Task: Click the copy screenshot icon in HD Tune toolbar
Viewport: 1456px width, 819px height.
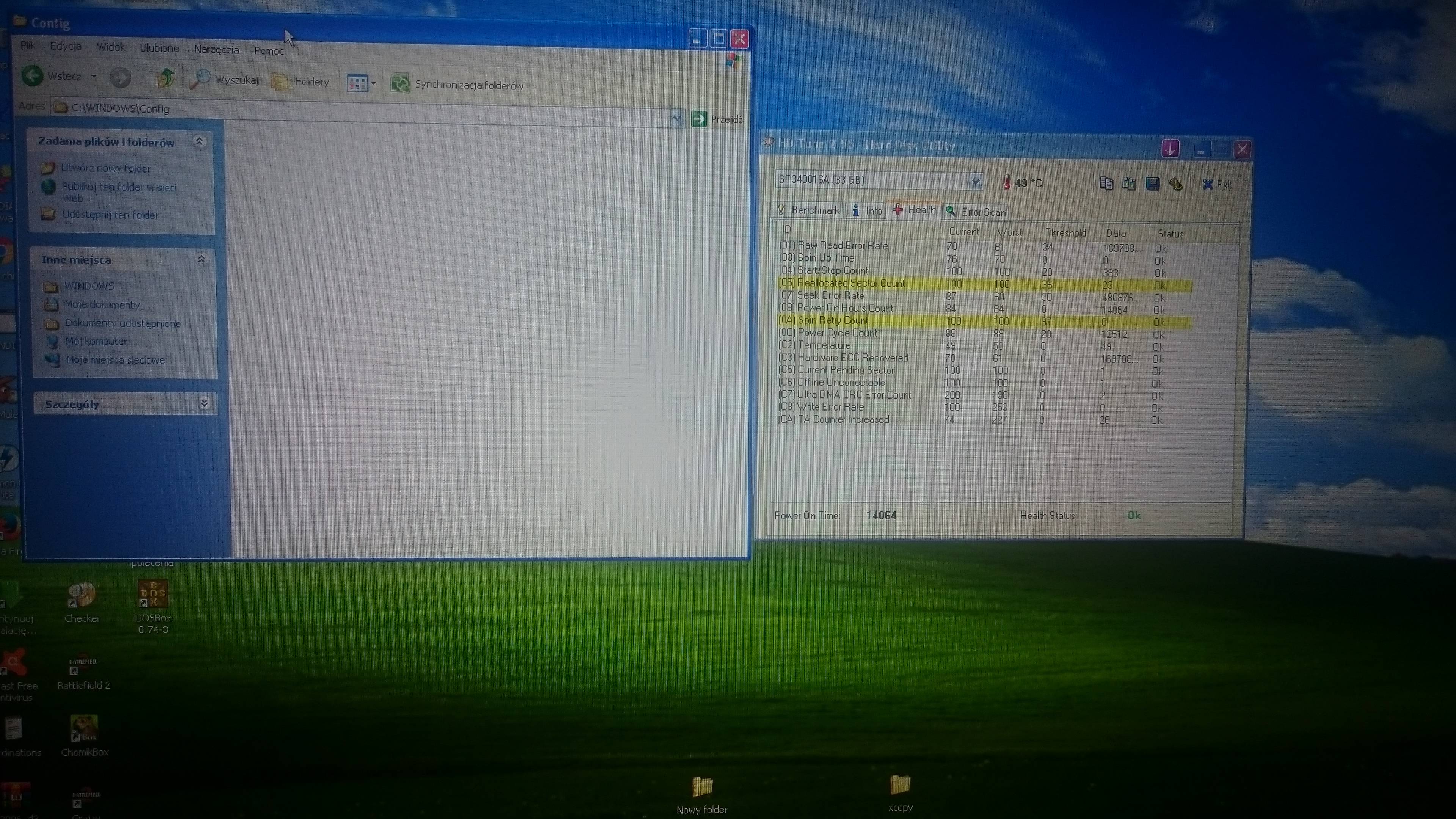Action: point(1130,184)
